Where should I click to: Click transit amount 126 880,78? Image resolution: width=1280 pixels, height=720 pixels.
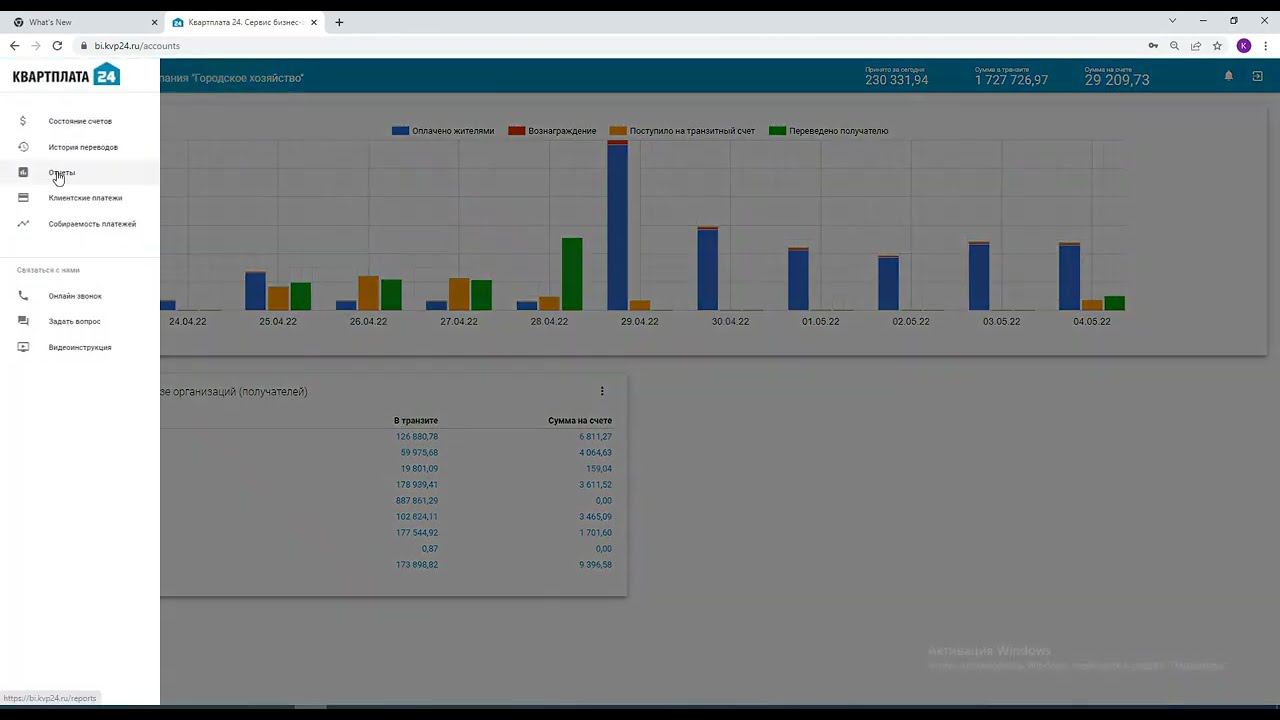(417, 437)
